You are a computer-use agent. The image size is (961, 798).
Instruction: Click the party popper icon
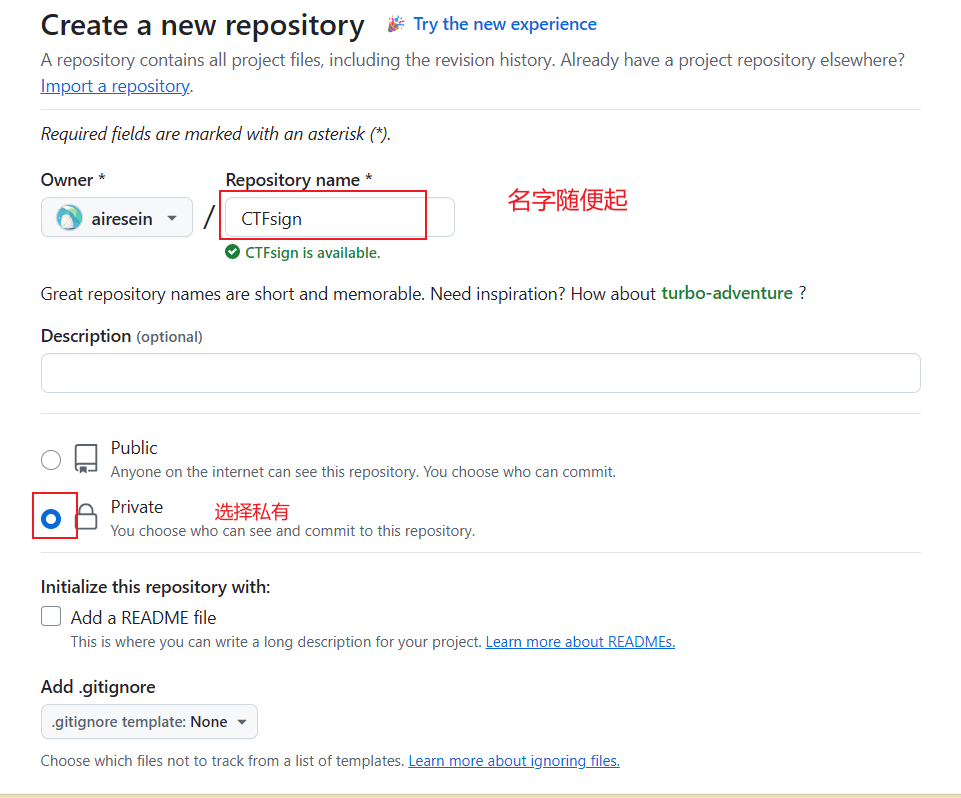pos(396,24)
